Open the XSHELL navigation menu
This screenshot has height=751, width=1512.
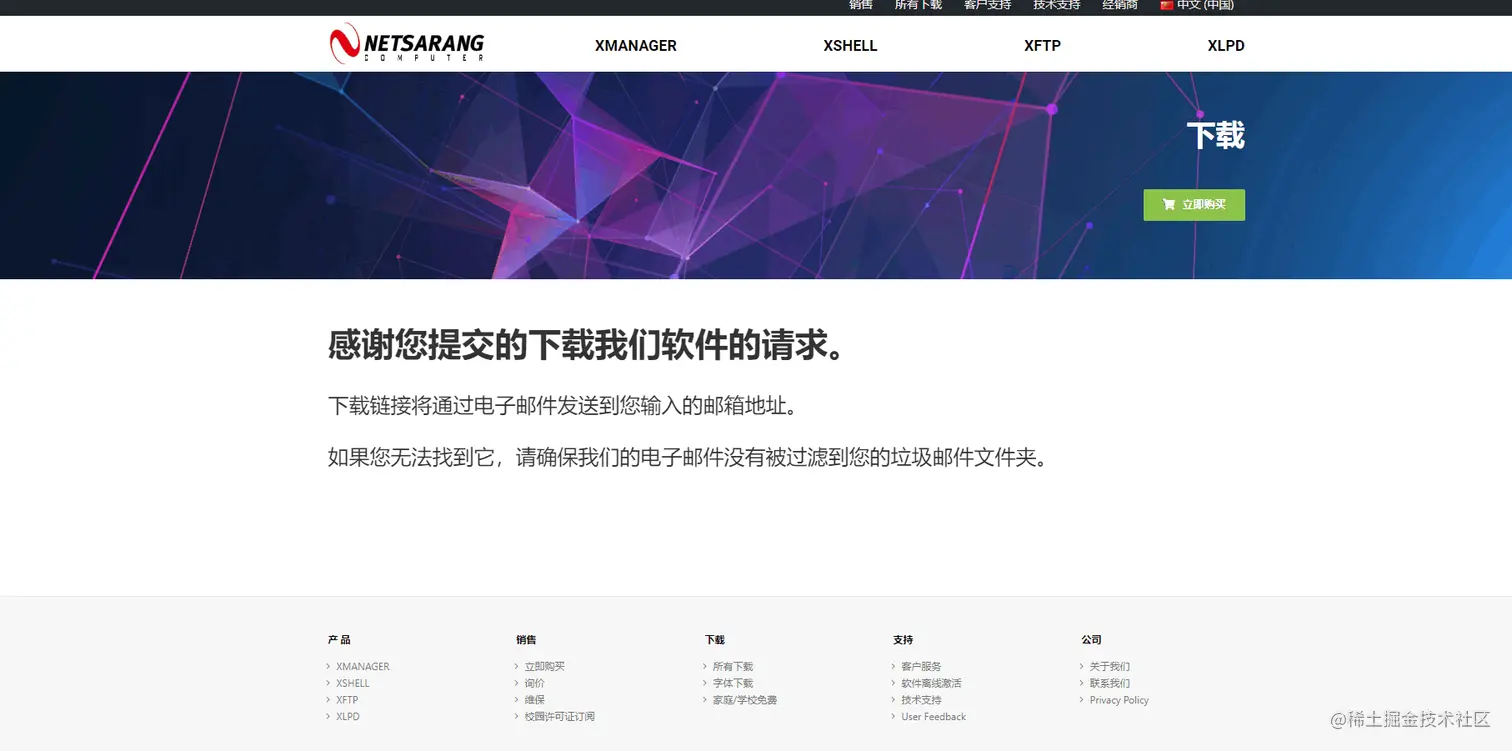(x=849, y=45)
